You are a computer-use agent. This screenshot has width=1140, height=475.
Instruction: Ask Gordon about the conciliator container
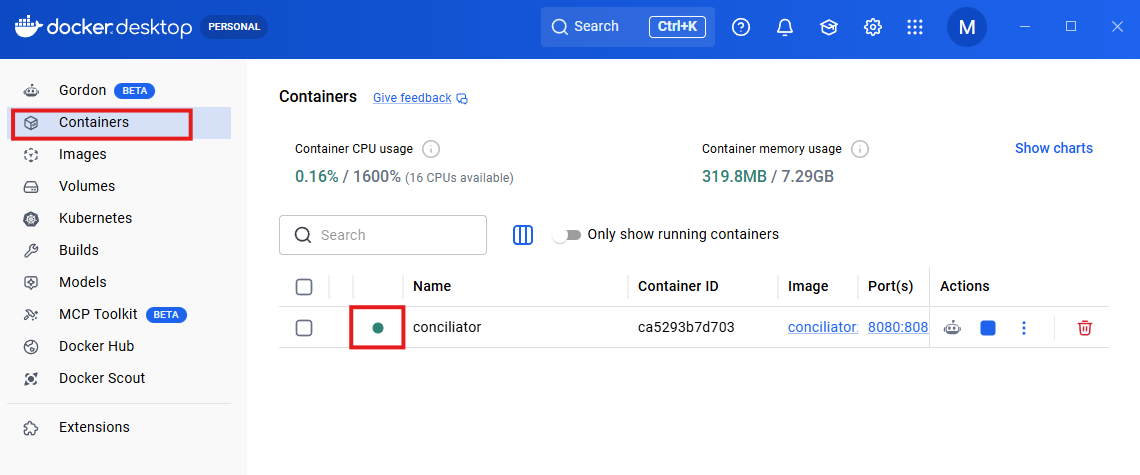(952, 327)
